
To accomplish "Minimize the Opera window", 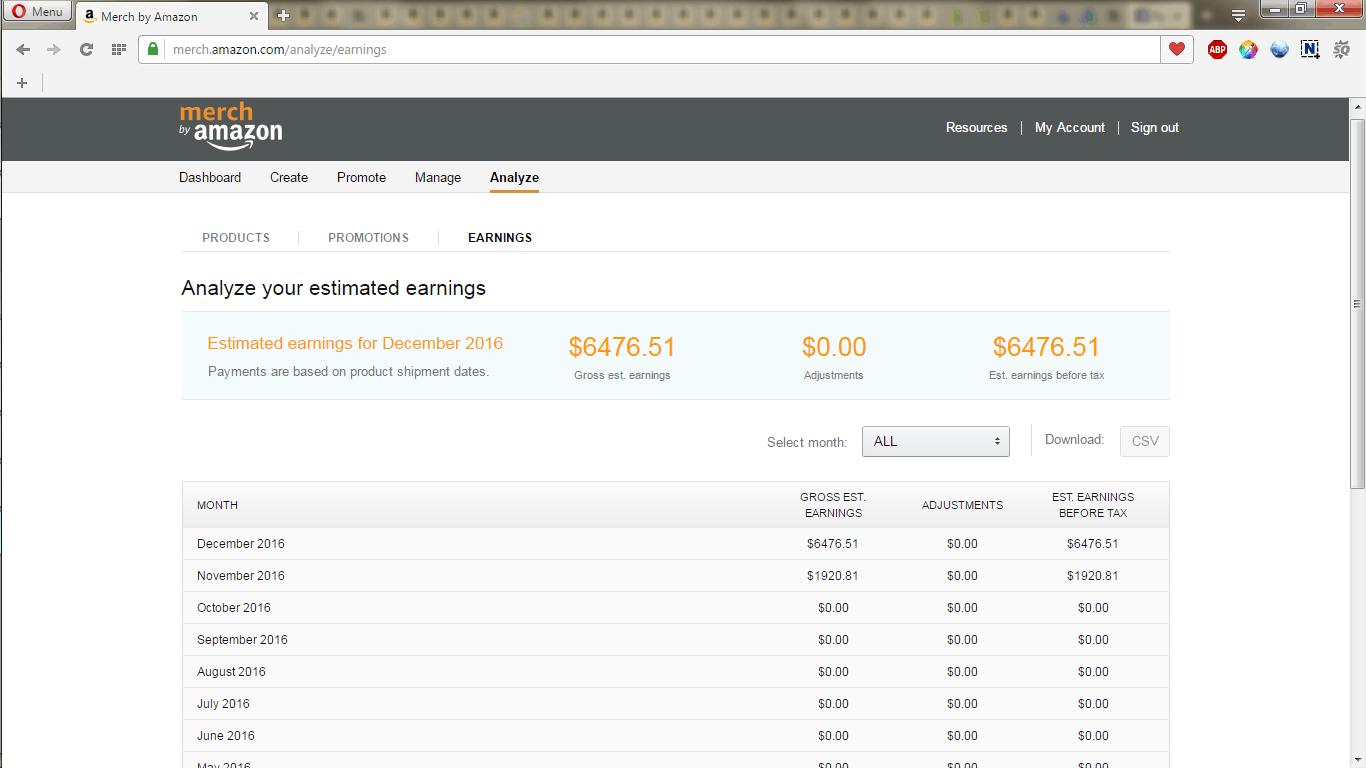I will (x=1274, y=9).
